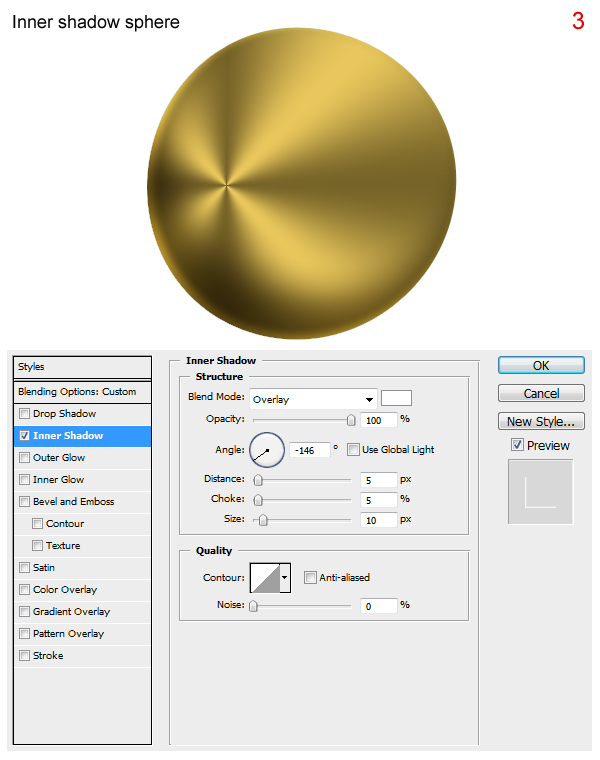Click the style preview thumbnail

pos(540,491)
